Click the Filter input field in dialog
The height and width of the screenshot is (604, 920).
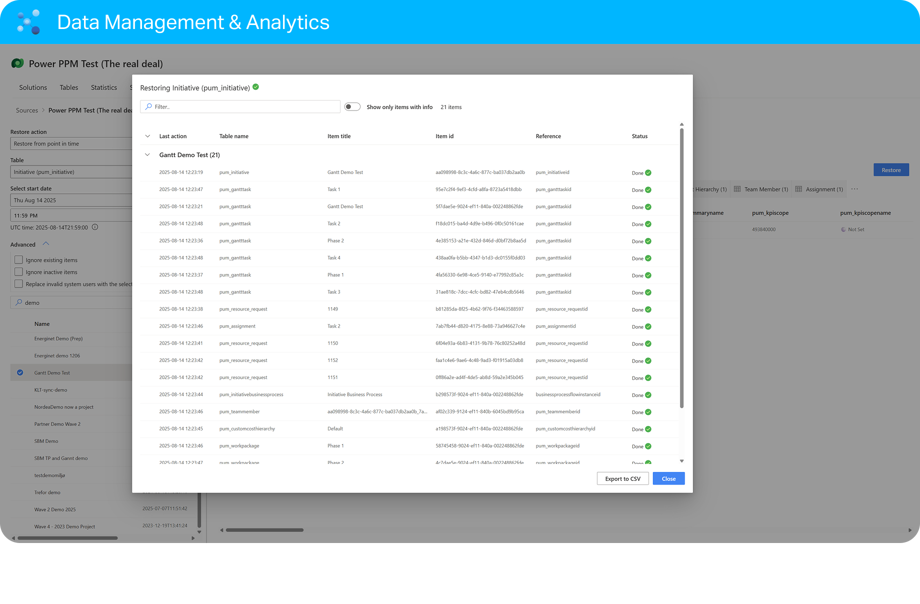pyautogui.click(x=240, y=107)
